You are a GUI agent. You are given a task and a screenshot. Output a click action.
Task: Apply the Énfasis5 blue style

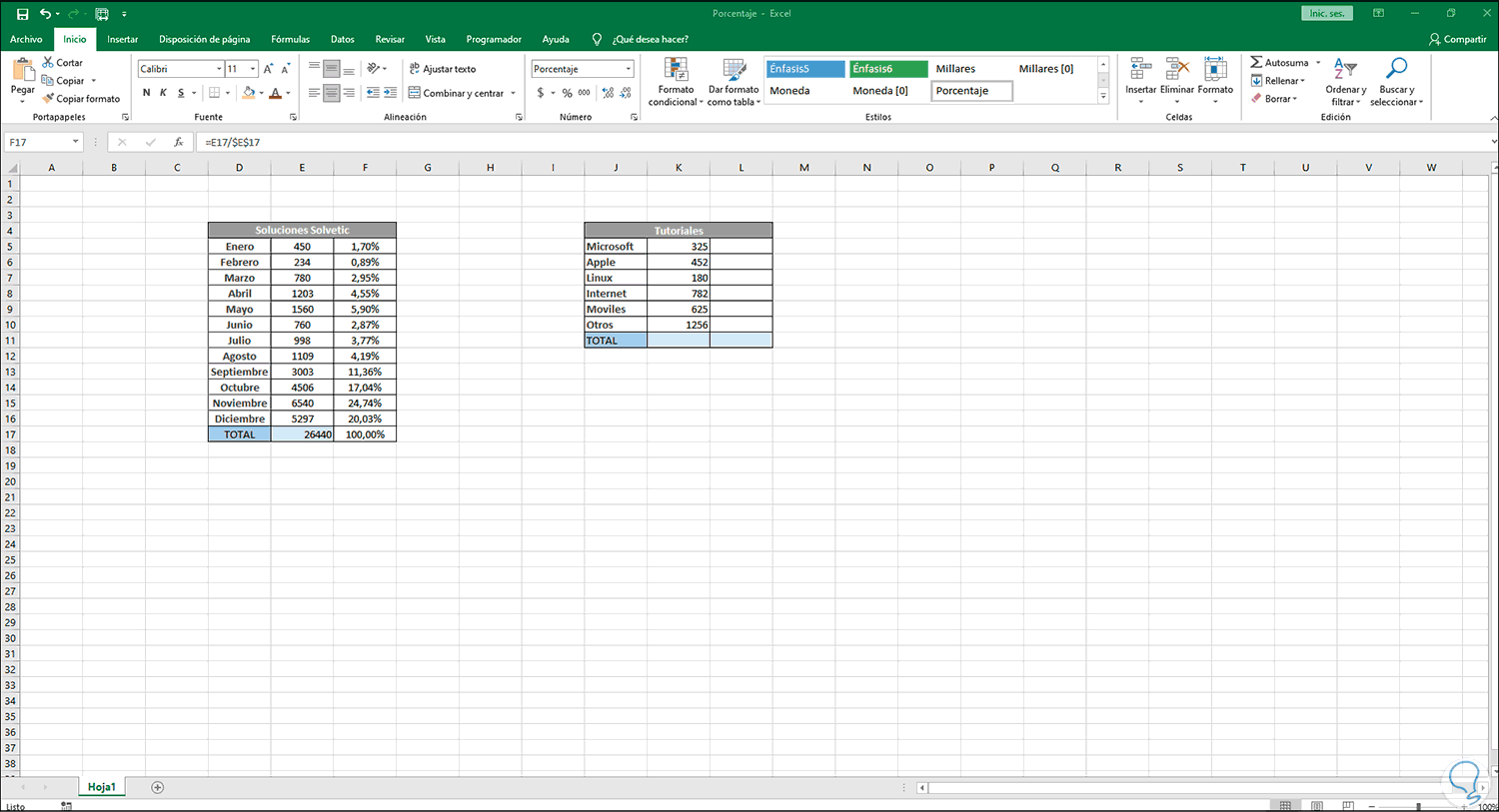point(805,69)
